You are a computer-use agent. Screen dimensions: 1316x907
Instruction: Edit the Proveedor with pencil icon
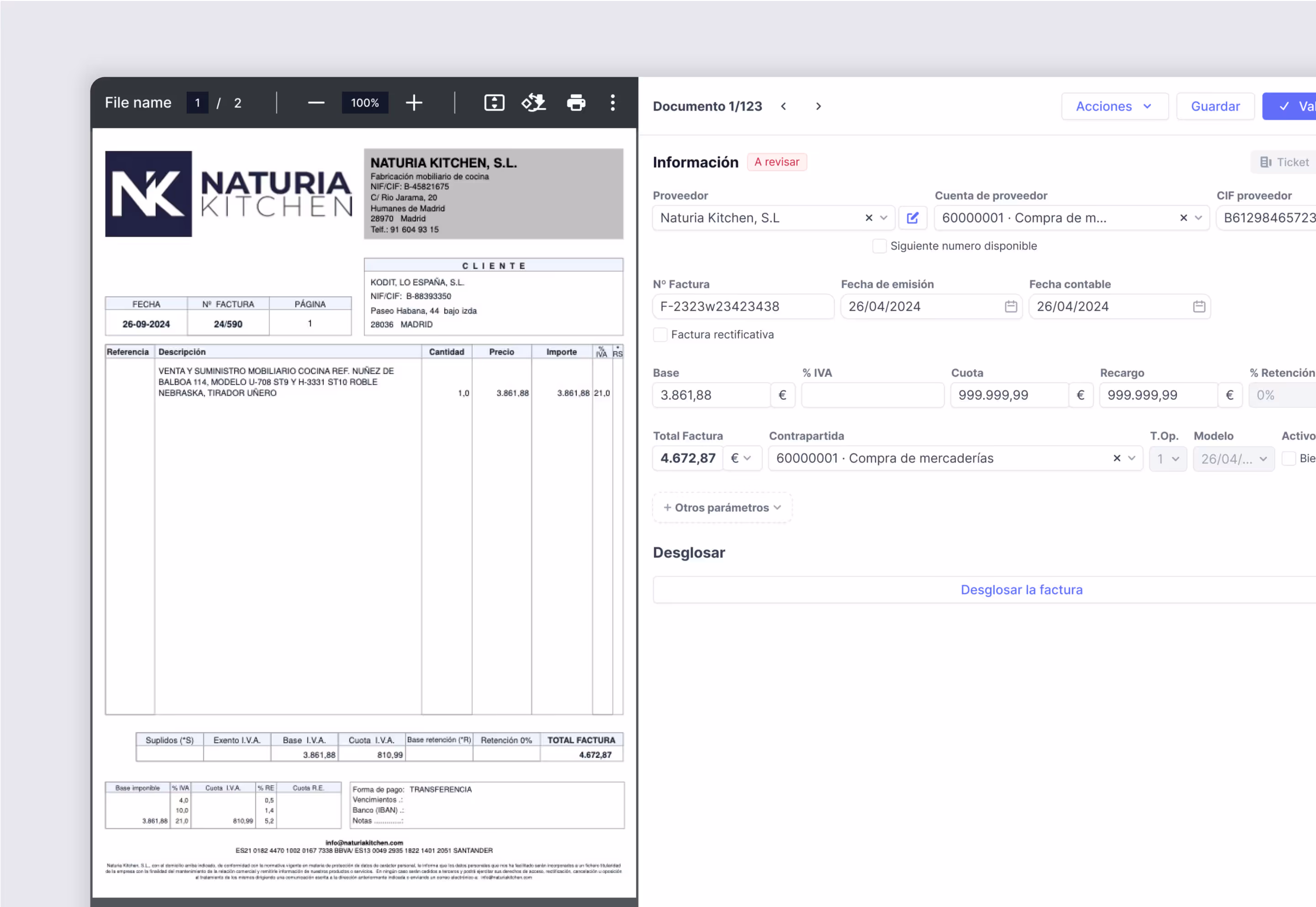click(913, 218)
